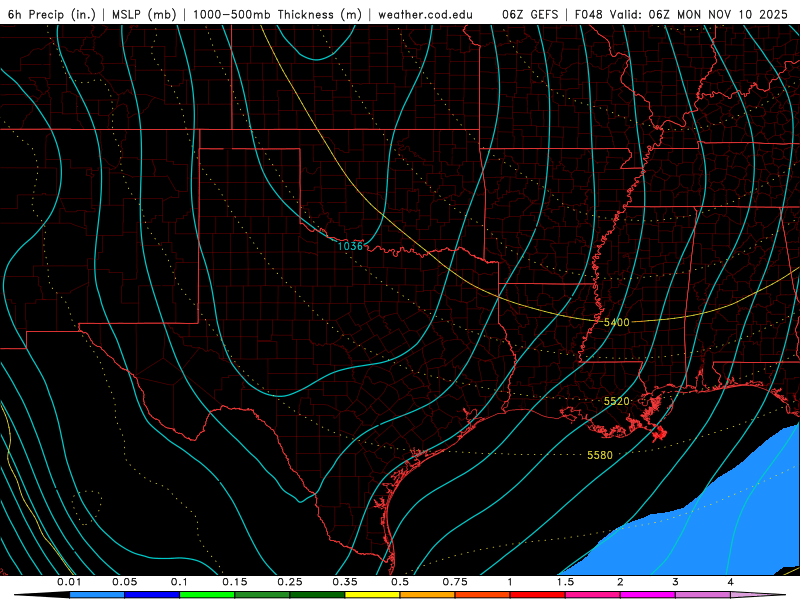Click the legend value 2

pyautogui.click(x=620, y=582)
